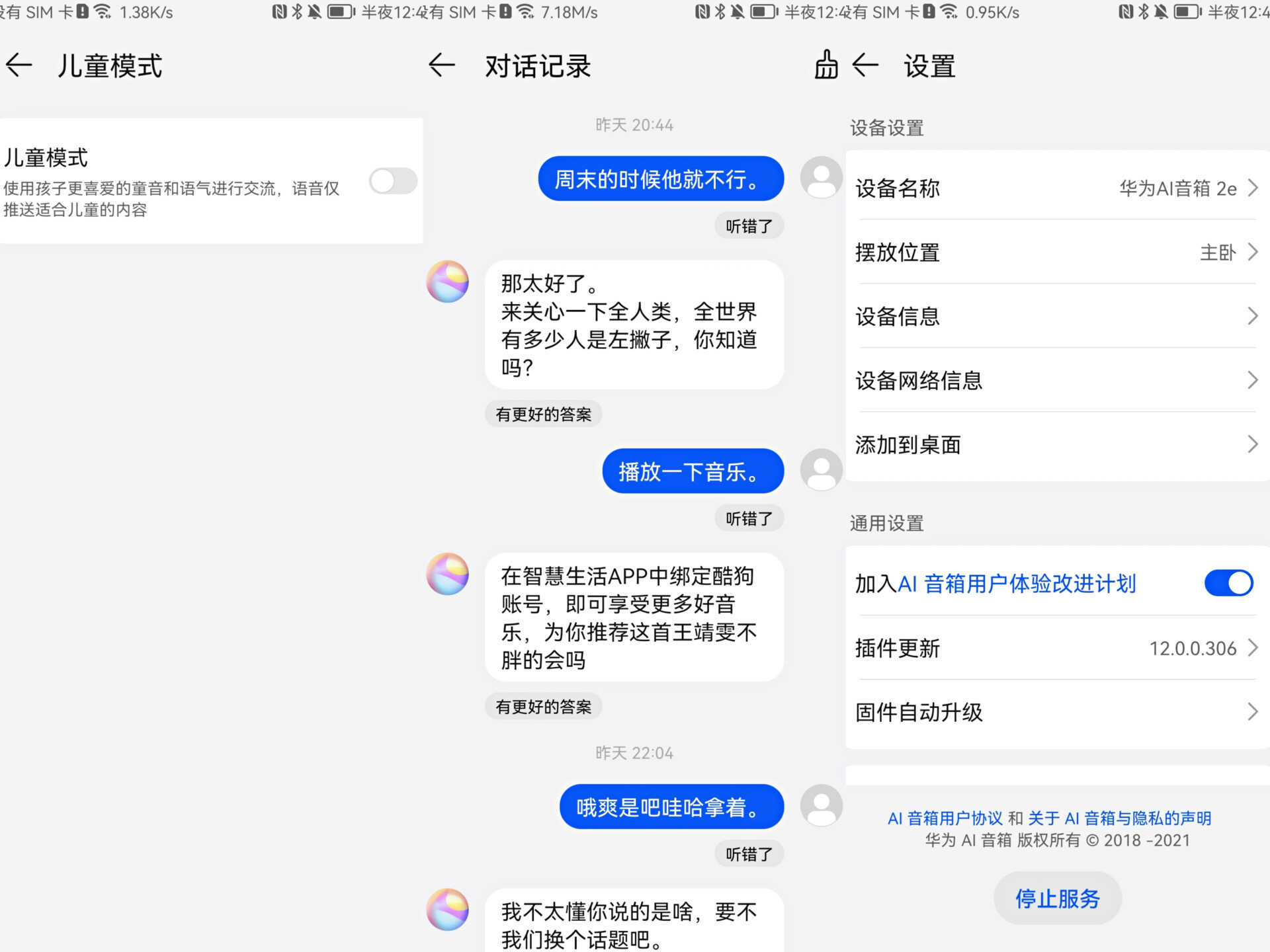The width and height of the screenshot is (1270, 952).
Task: Tap 有更好的答案 under the 左撇子 reply
Action: tap(543, 415)
